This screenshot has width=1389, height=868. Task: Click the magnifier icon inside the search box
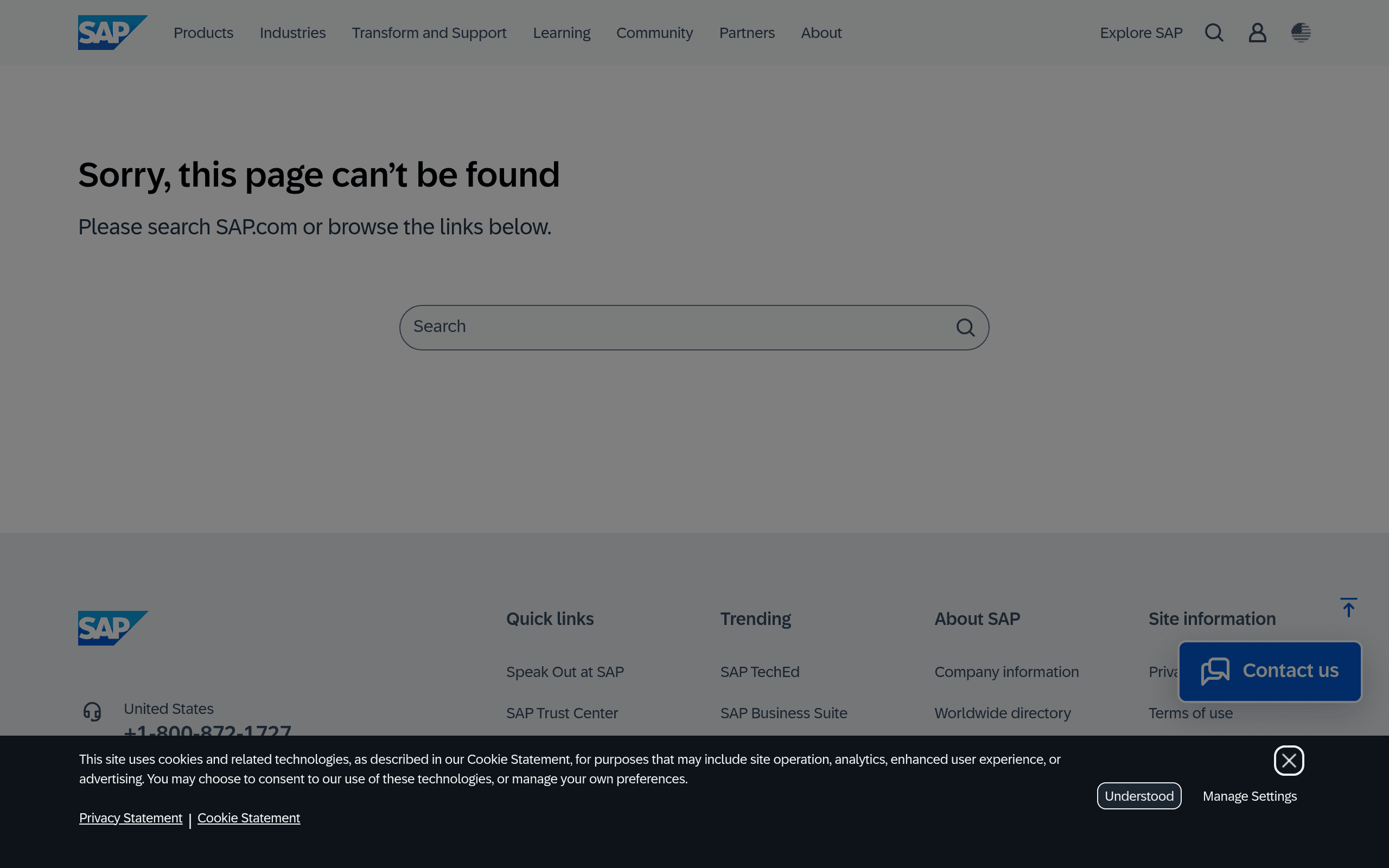click(x=965, y=327)
